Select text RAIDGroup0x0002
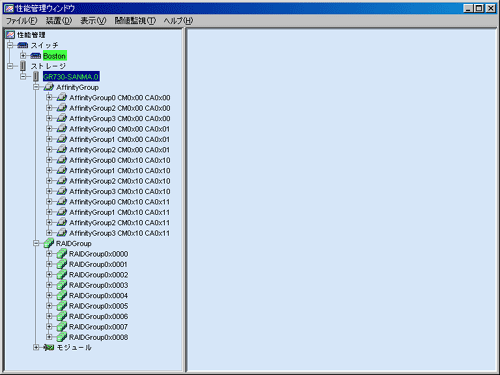The width and height of the screenshot is (500, 375). (98, 275)
